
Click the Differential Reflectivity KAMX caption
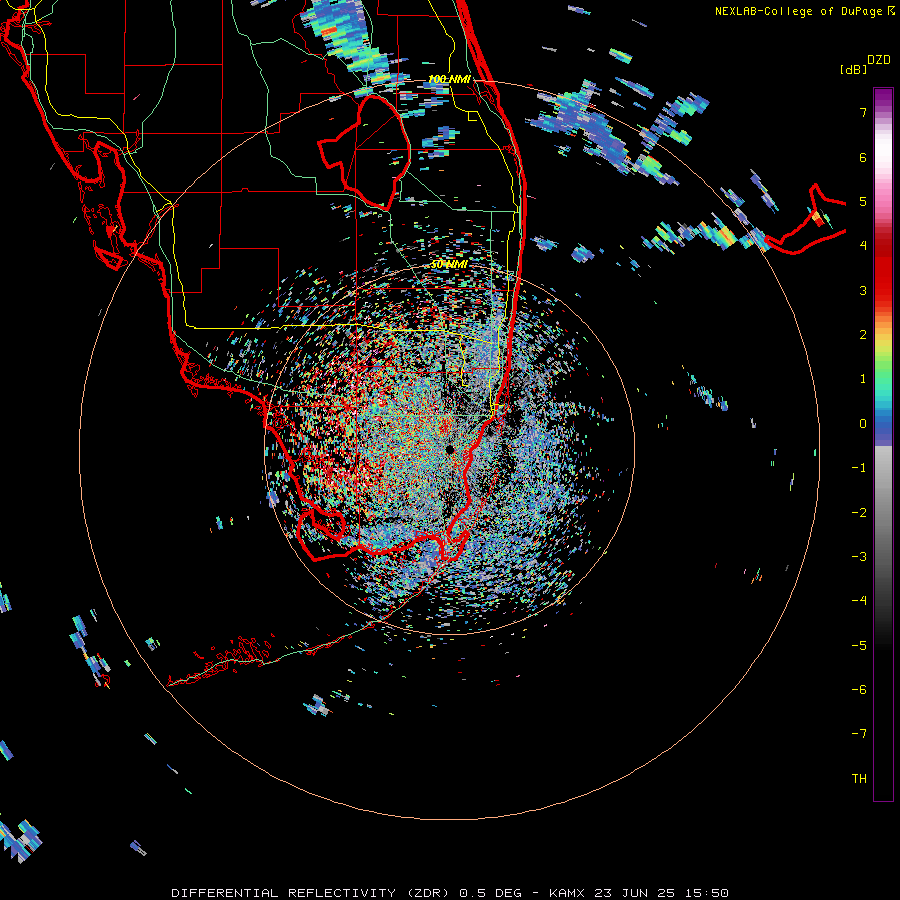tap(450, 893)
